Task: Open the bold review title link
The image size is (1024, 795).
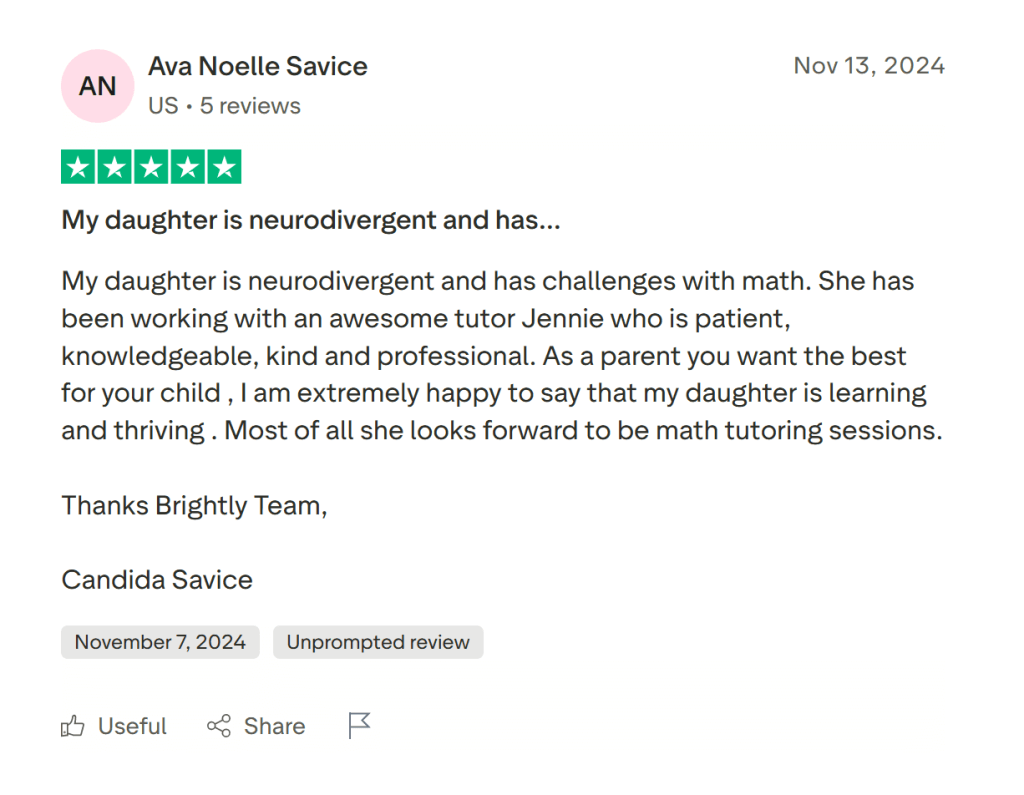Action: coord(311,220)
